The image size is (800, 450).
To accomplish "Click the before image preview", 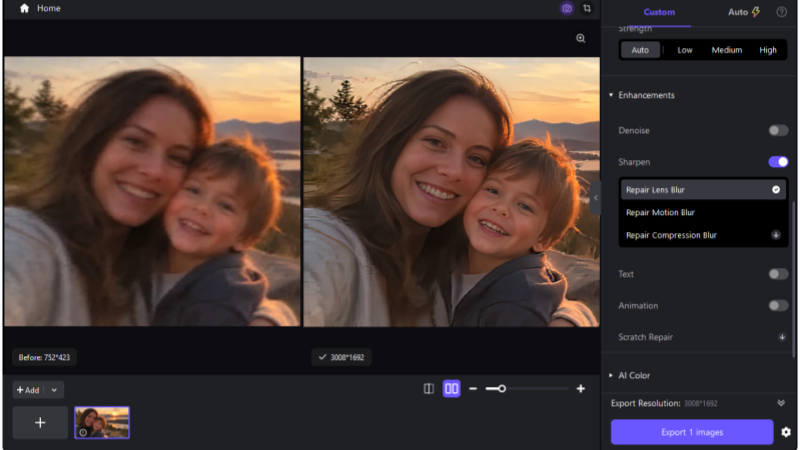I will (x=152, y=191).
